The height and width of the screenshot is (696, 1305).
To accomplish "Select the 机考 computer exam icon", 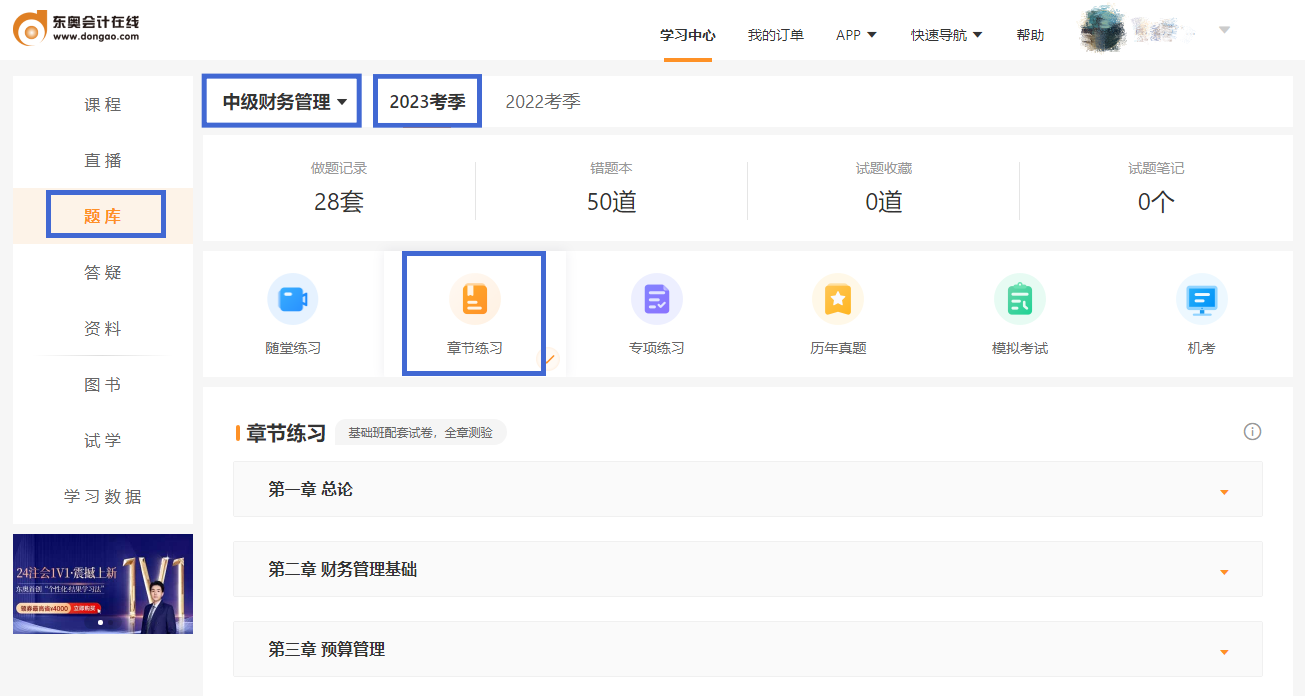I will (x=1201, y=312).
